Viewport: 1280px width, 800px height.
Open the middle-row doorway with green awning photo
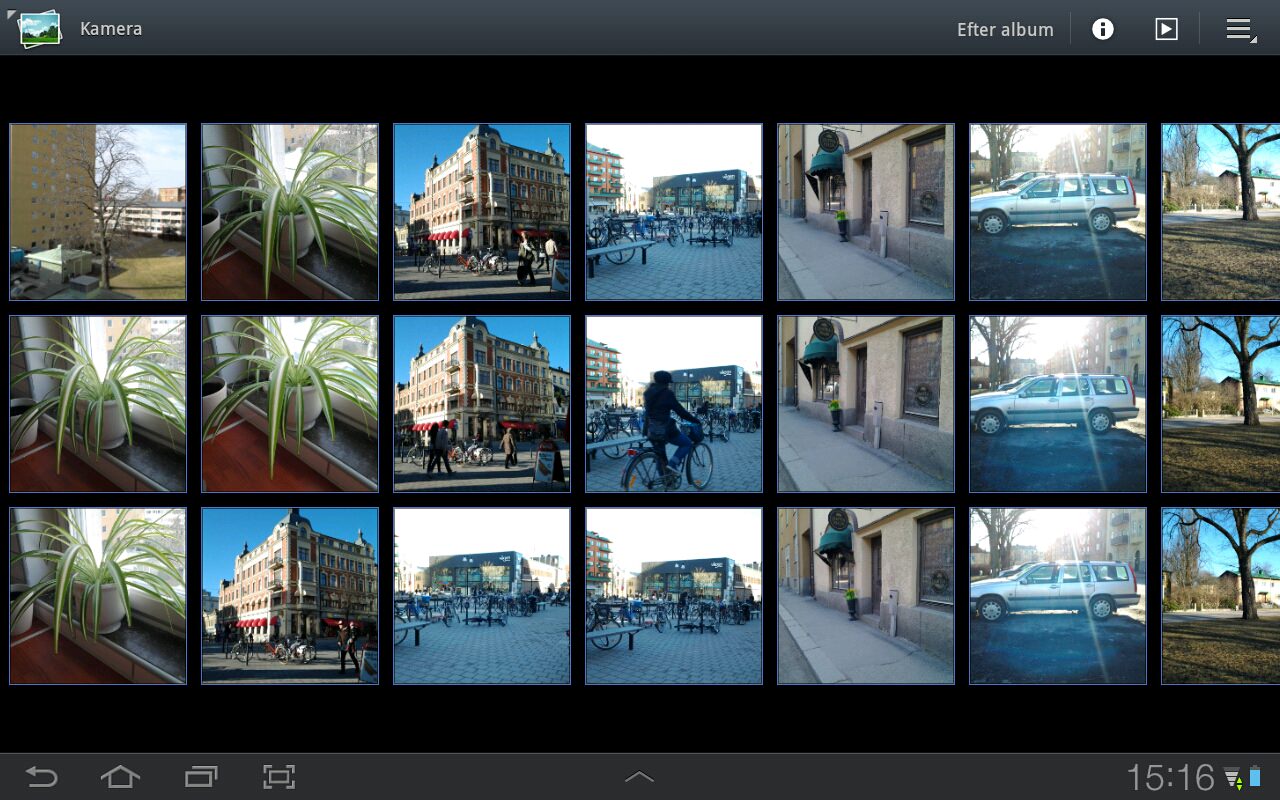pos(866,404)
